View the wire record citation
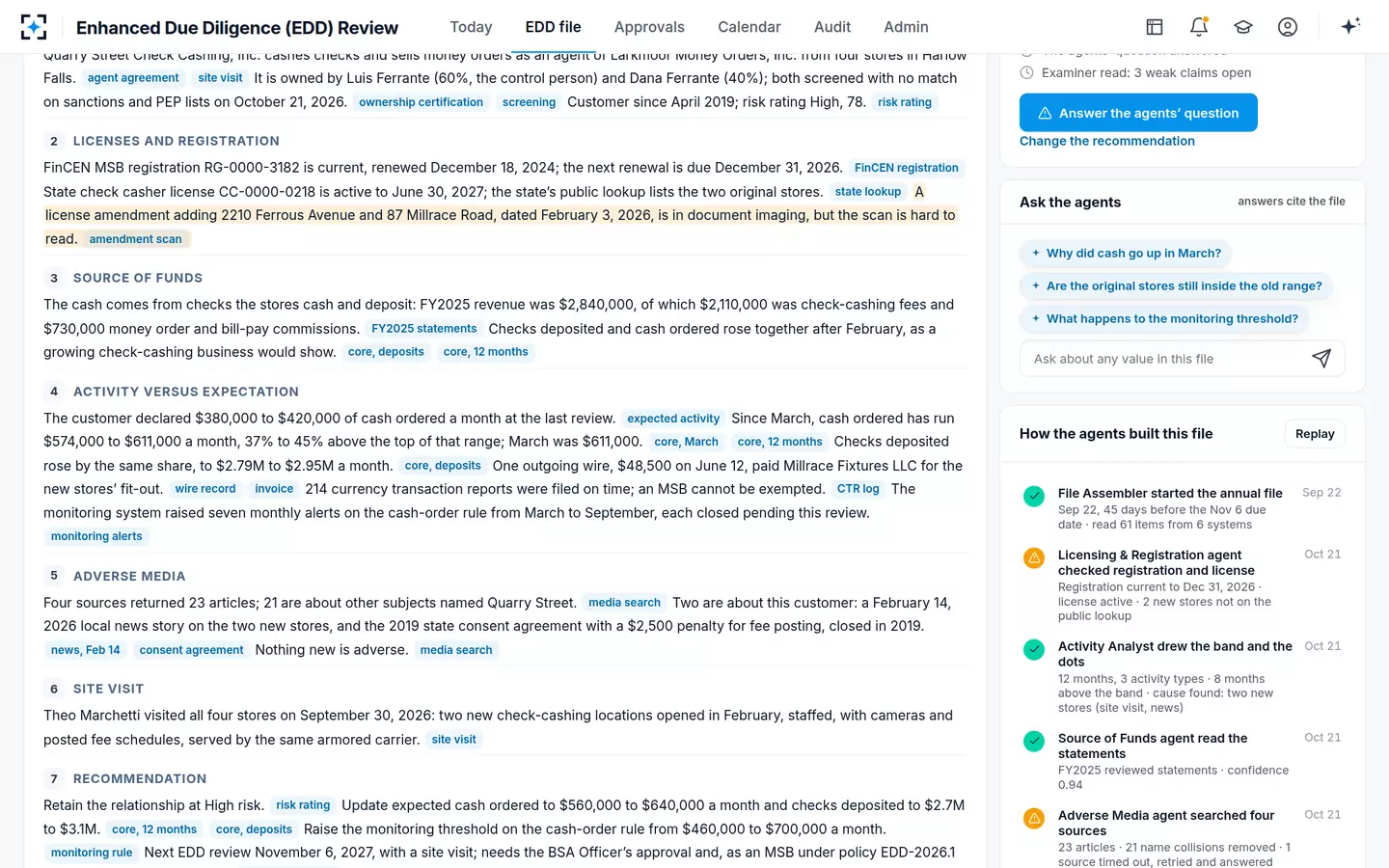Viewport: 1389px width, 868px height. pos(205,489)
